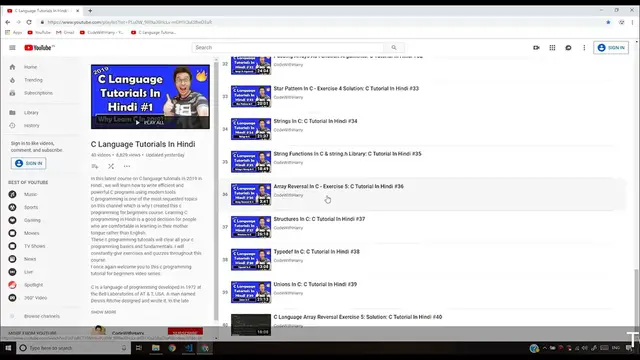Open Structures In C tutorial #37 link
640x360 pixels.
[x=319, y=219]
